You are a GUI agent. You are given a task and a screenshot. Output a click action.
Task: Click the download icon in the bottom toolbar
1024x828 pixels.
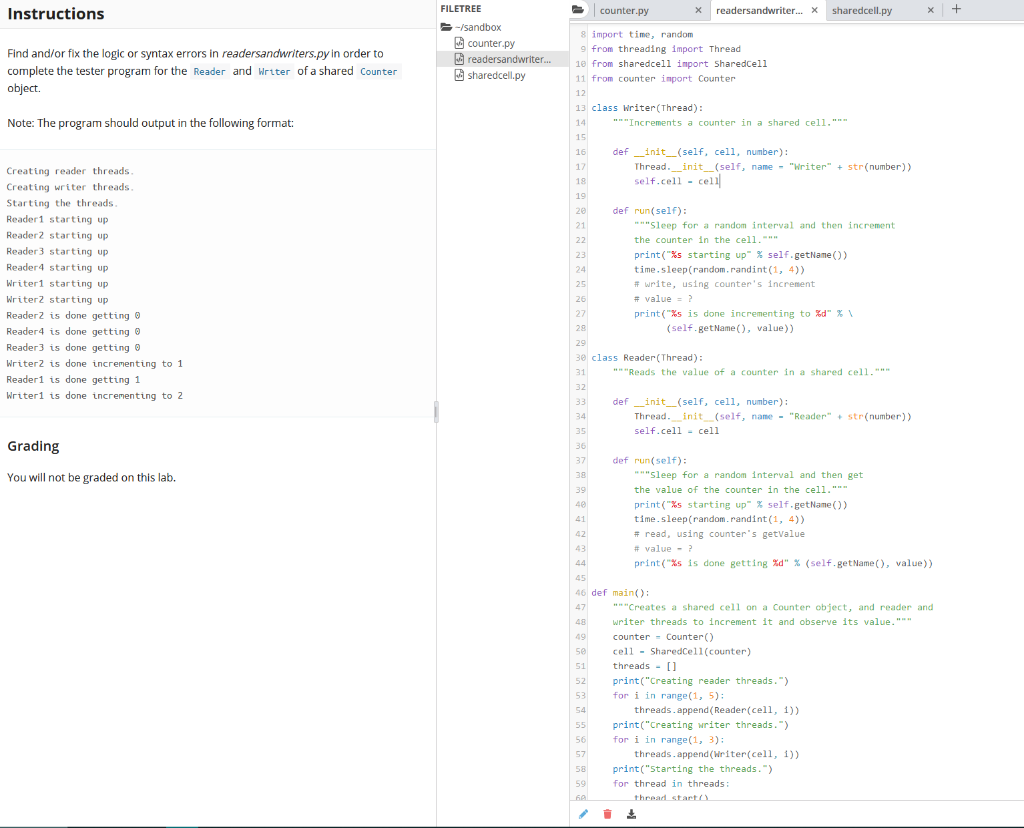(629, 814)
